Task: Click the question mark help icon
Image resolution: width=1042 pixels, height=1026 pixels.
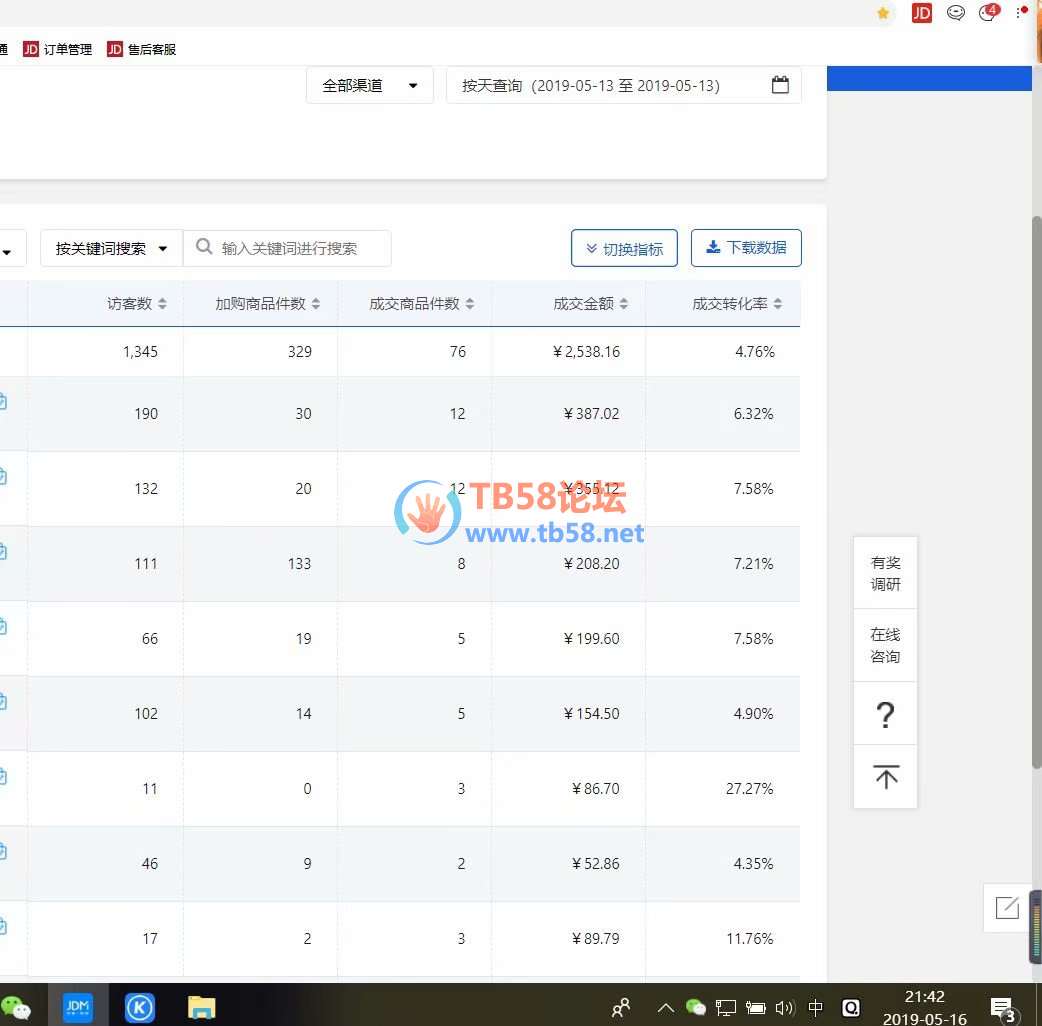Action: pos(885,714)
